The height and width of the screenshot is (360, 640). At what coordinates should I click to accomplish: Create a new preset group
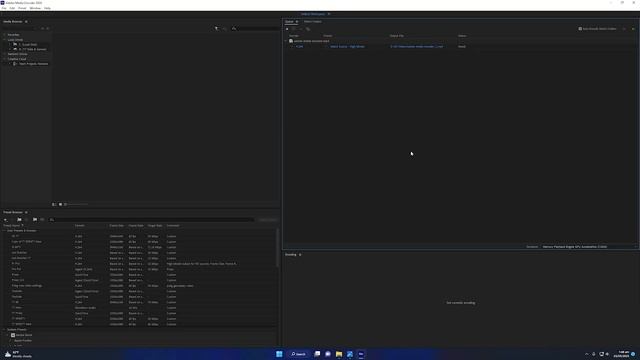pos(19,220)
